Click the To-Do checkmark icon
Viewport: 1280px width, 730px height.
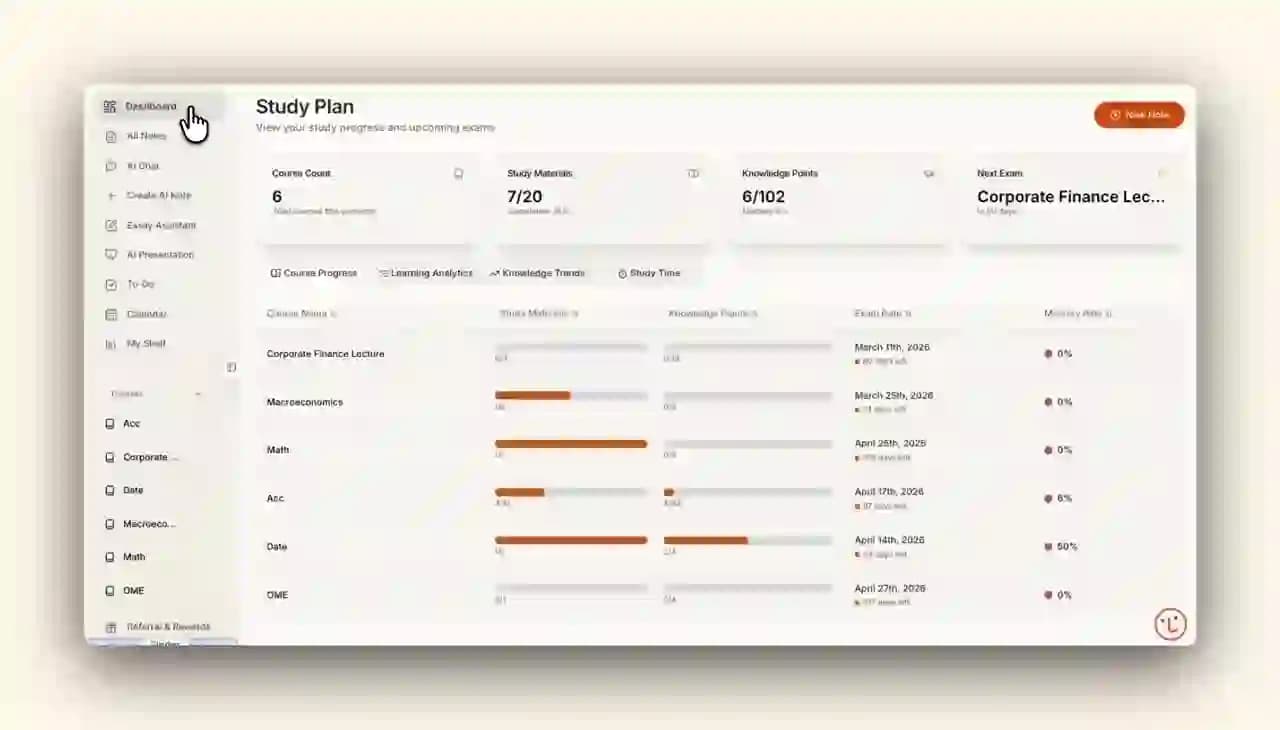click(111, 285)
